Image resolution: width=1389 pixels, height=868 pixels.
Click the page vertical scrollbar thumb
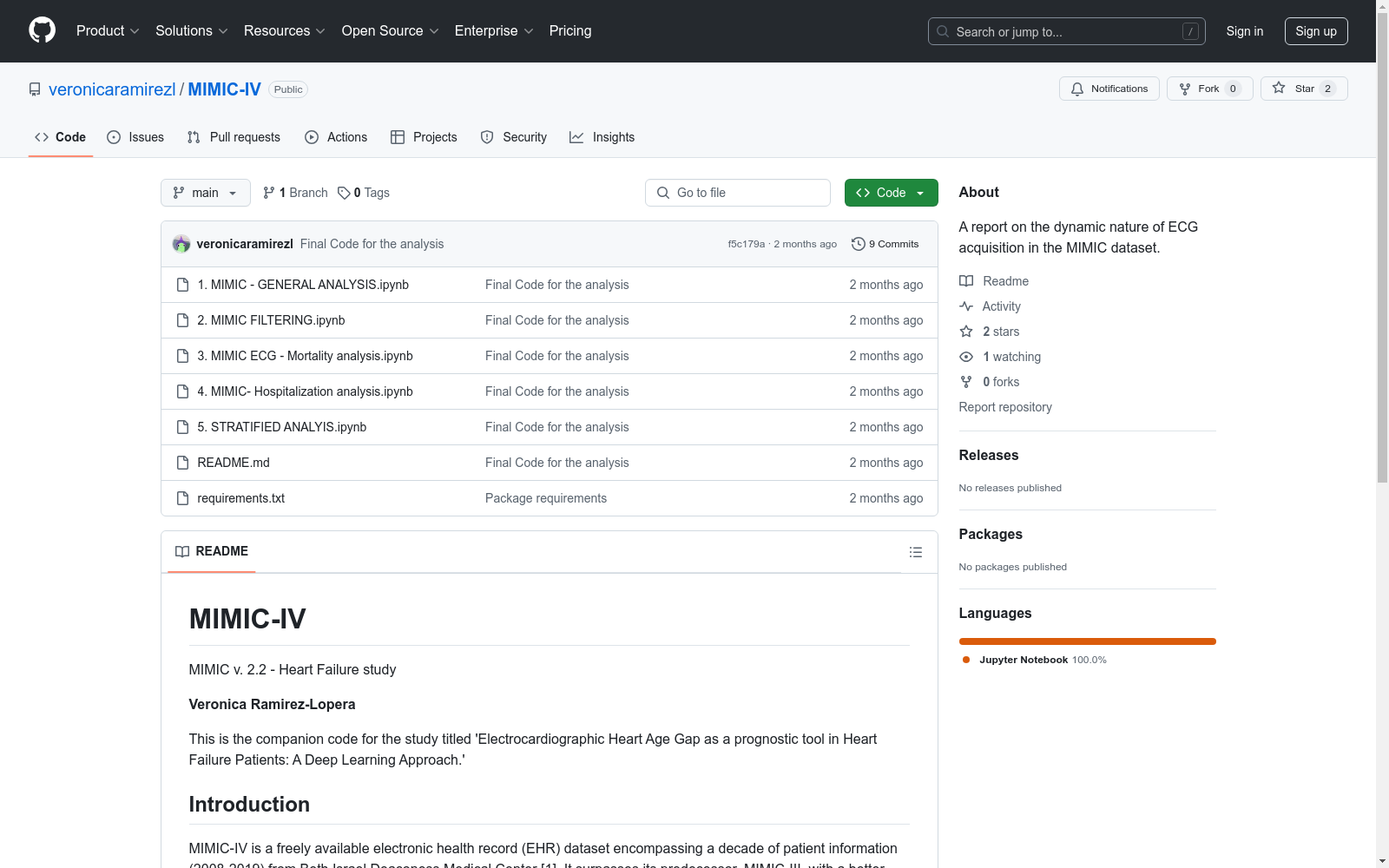pyautogui.click(x=1382, y=247)
